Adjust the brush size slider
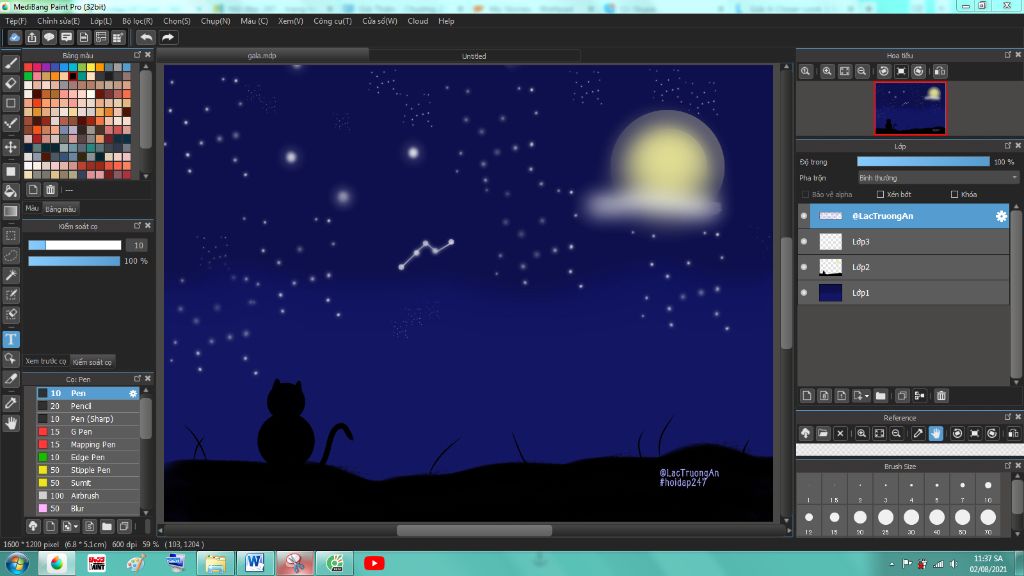The image size is (1024, 576). 74,245
